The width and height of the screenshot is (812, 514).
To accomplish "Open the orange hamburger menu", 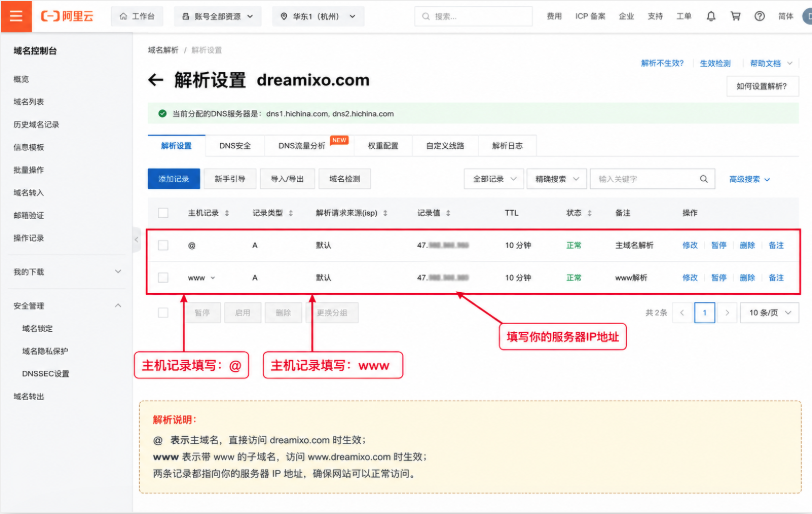I will 16,16.
